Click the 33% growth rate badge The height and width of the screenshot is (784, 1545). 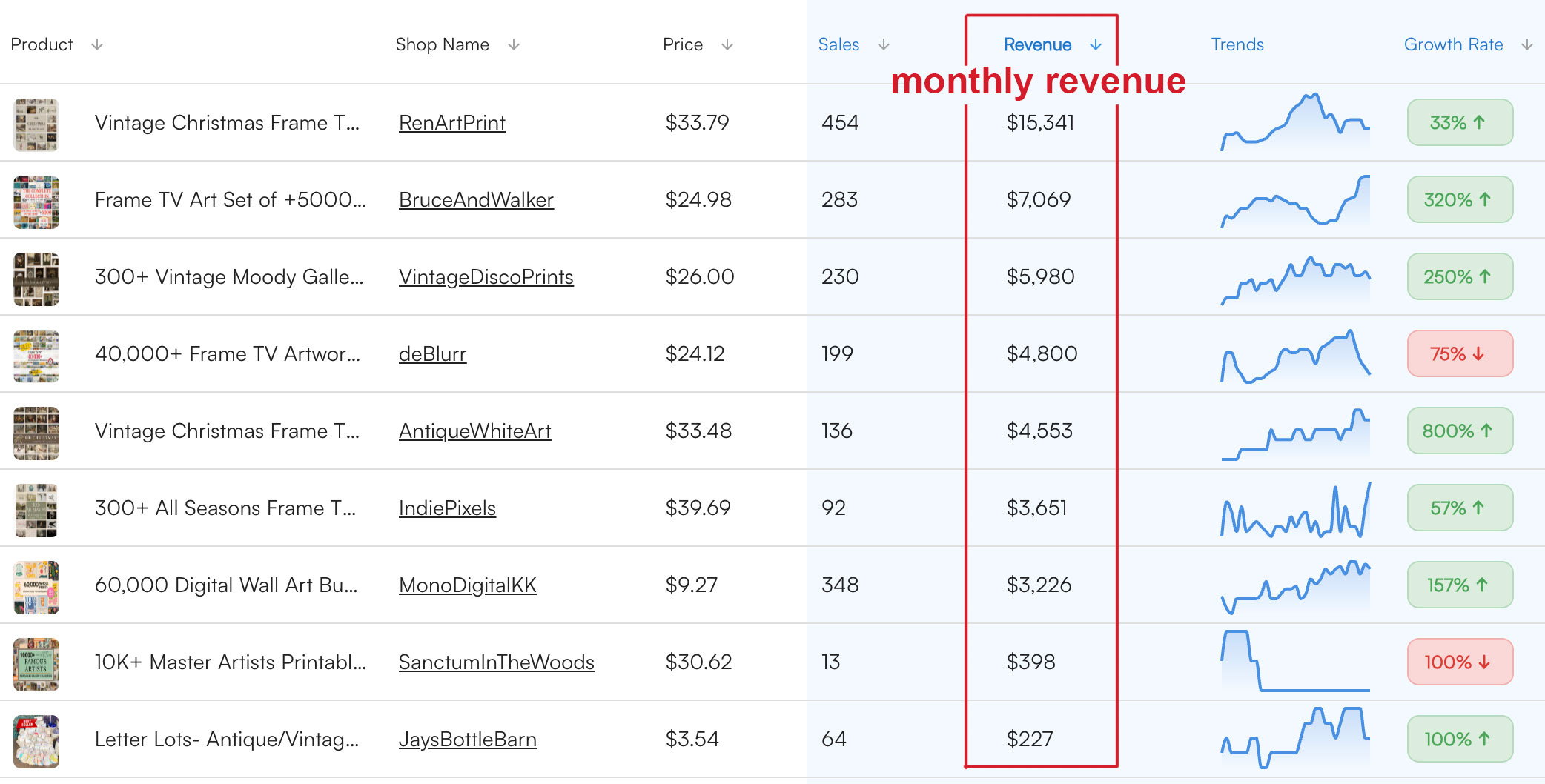[x=1460, y=123]
